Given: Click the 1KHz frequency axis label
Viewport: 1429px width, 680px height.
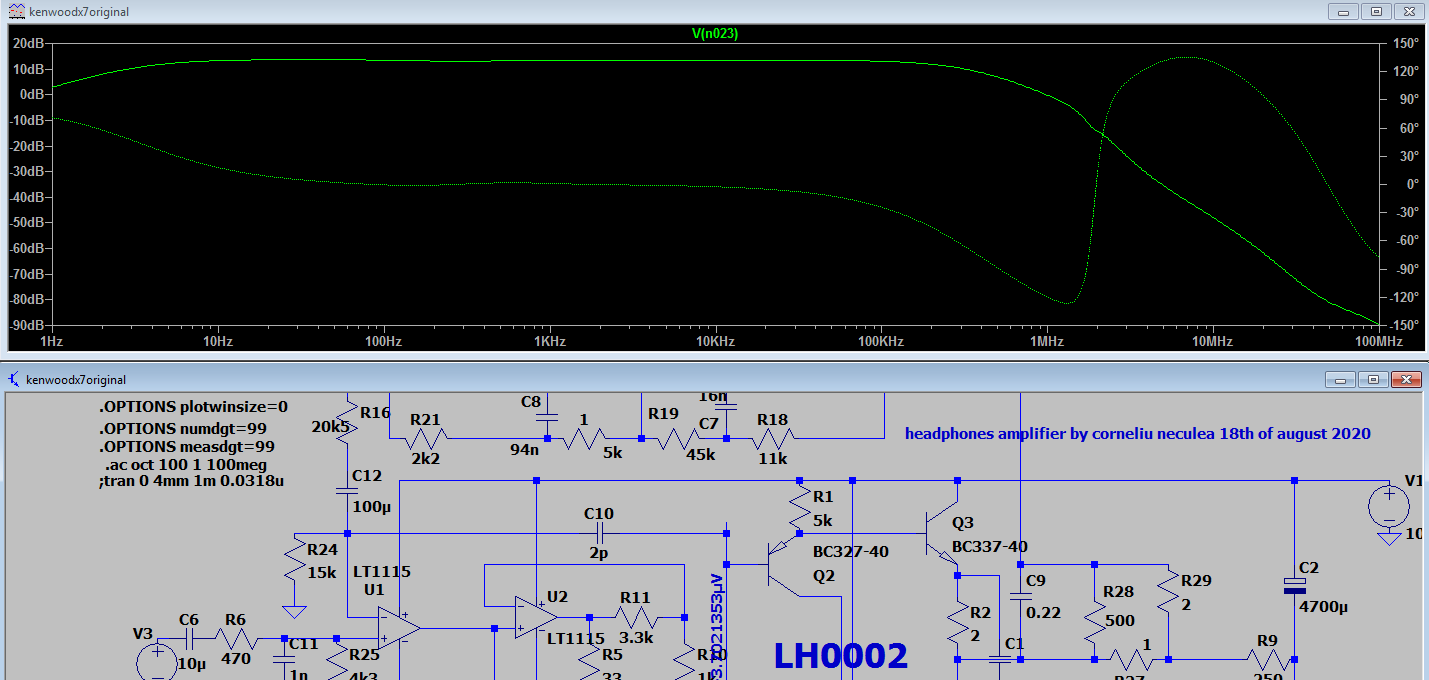Looking at the screenshot, I should tap(549, 342).
